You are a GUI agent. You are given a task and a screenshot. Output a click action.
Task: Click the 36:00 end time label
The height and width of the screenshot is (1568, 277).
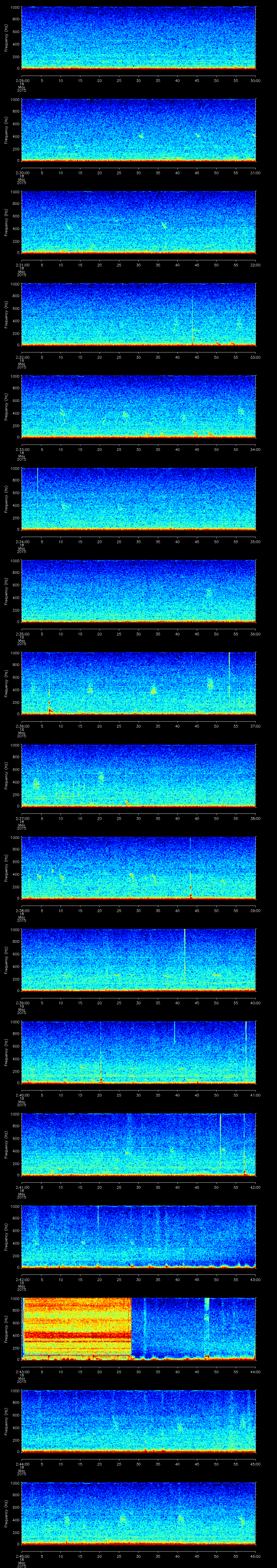click(x=256, y=634)
